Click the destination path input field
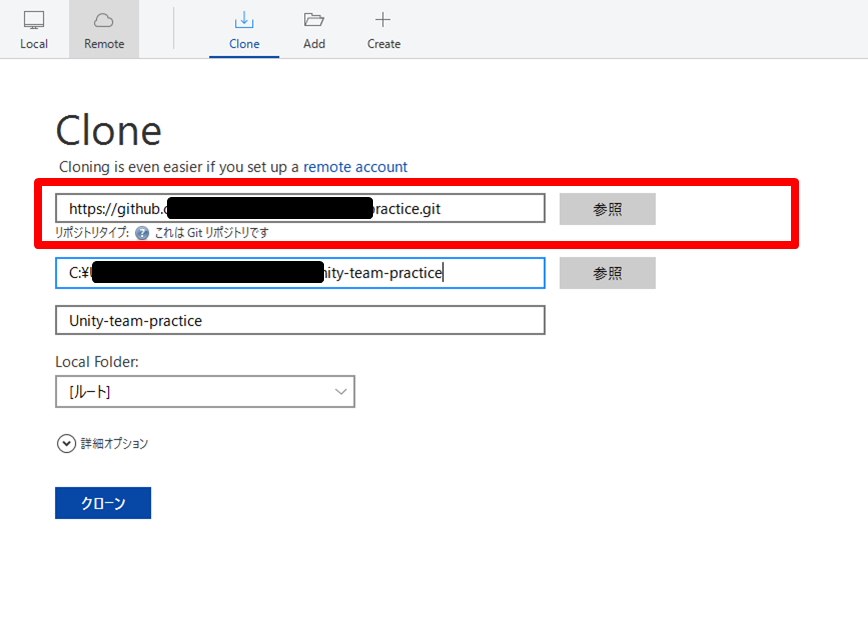868x638 pixels. 300,273
